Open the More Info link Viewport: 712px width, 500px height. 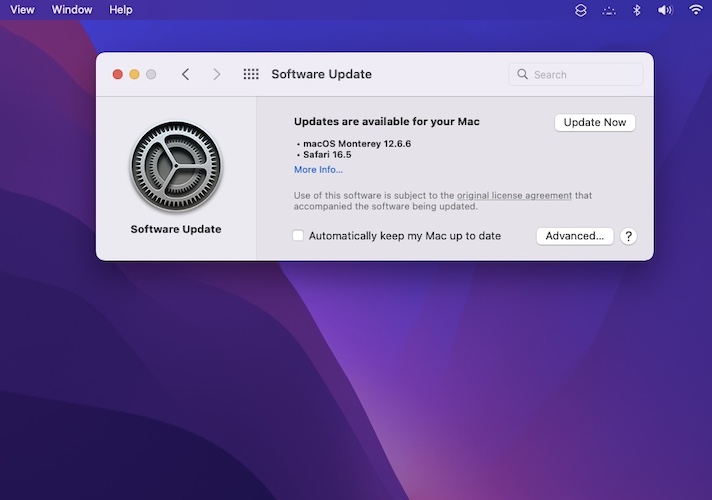pos(318,169)
